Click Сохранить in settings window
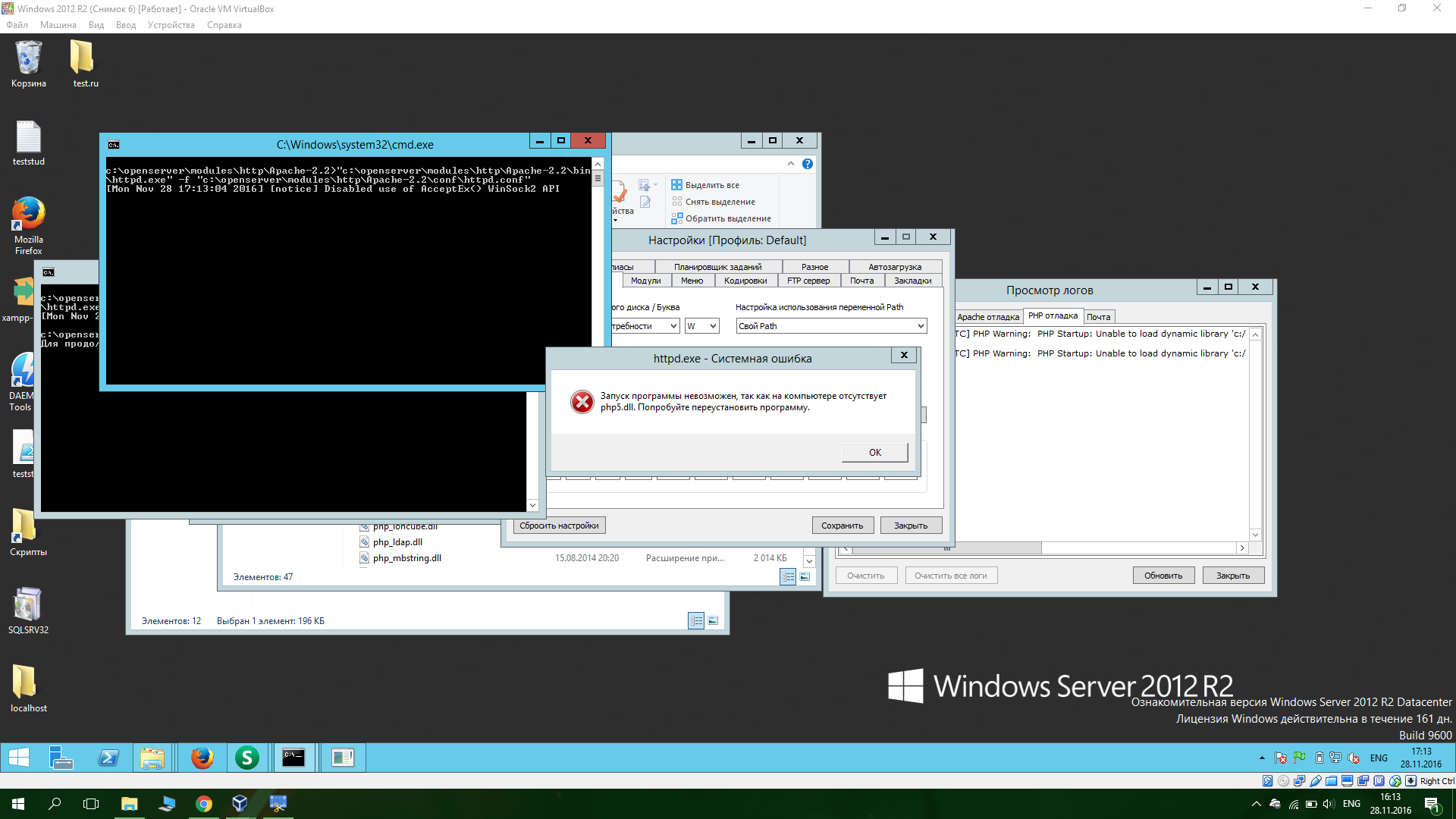This screenshot has width=1456, height=819. click(x=842, y=526)
